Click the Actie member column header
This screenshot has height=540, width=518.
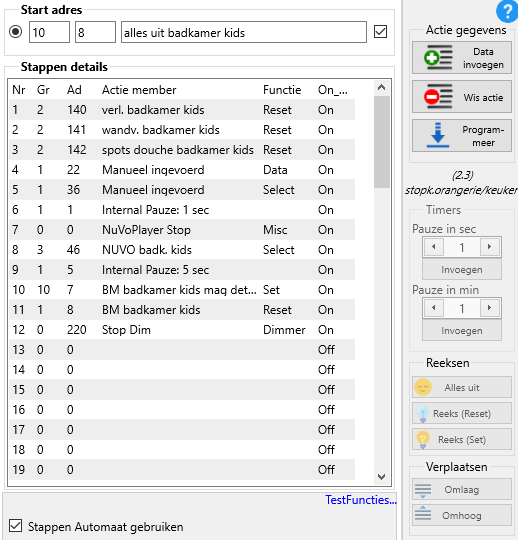(x=139, y=90)
